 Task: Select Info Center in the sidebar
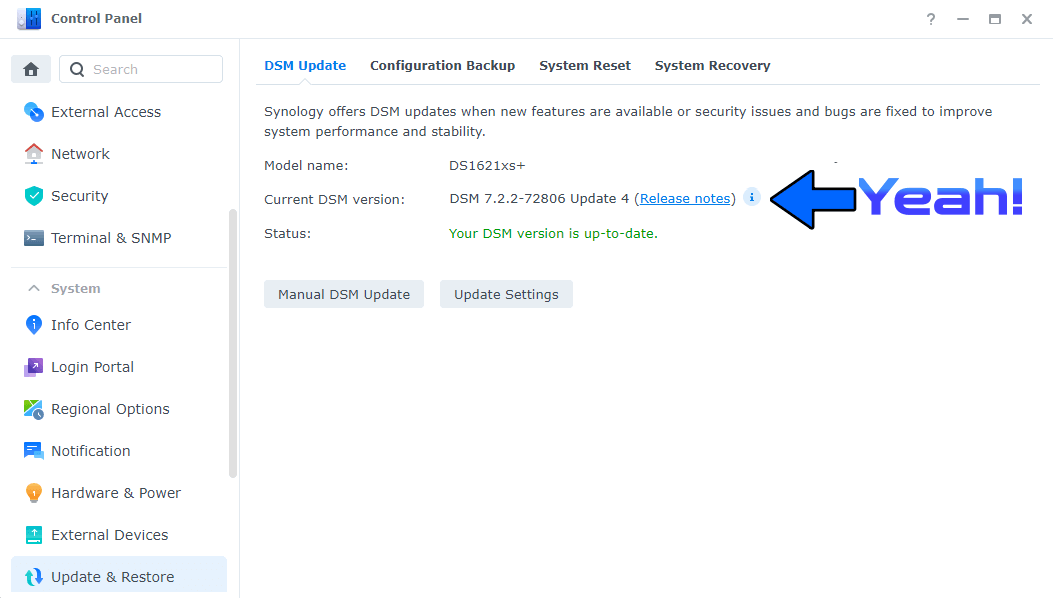(118, 325)
